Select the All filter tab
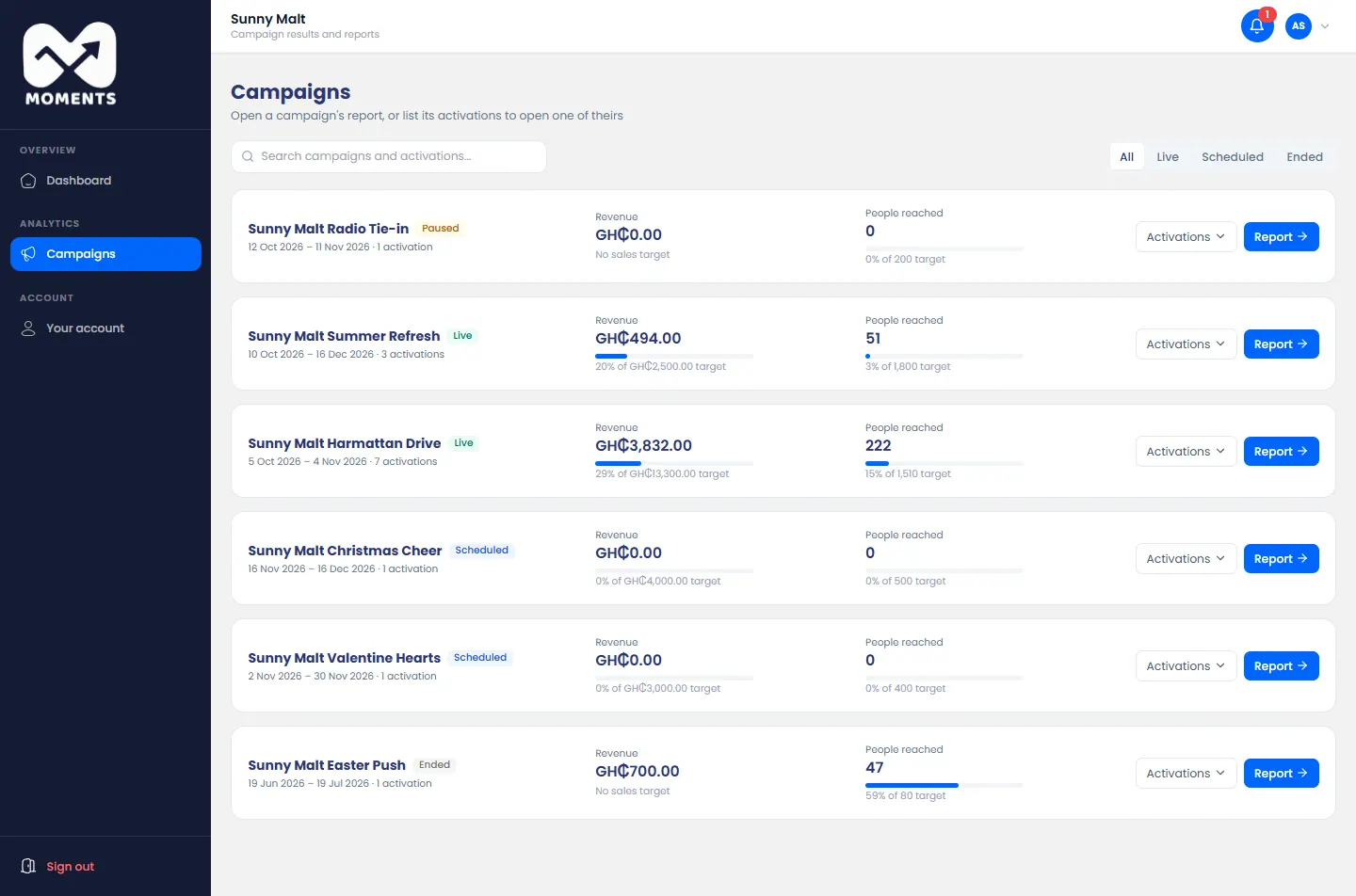 coord(1126,157)
